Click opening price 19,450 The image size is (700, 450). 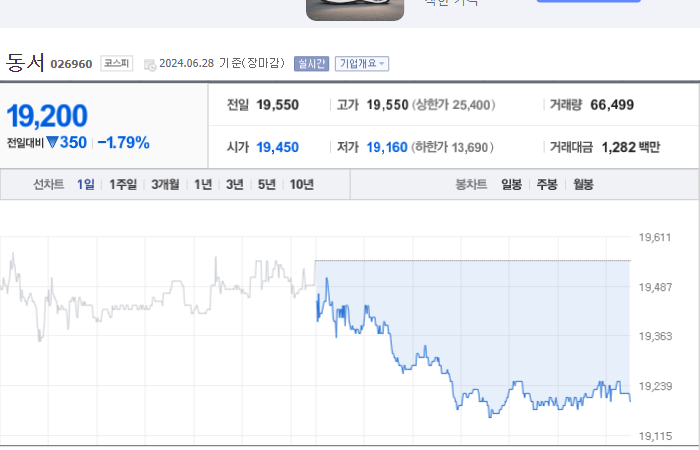[278, 147]
